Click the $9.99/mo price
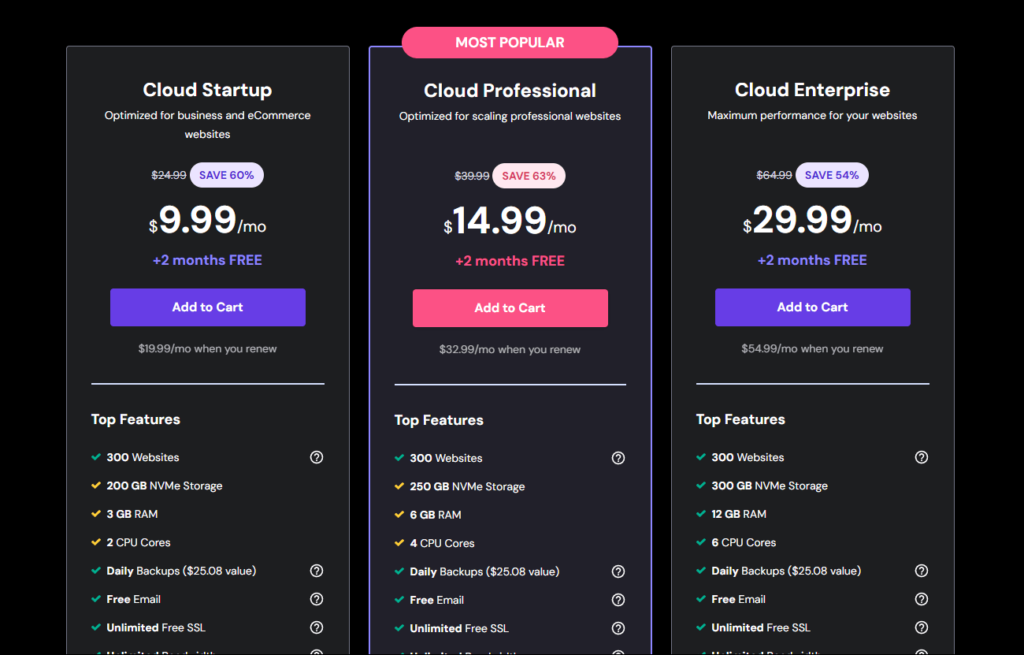This screenshot has height=655, width=1024. pyautogui.click(x=208, y=220)
